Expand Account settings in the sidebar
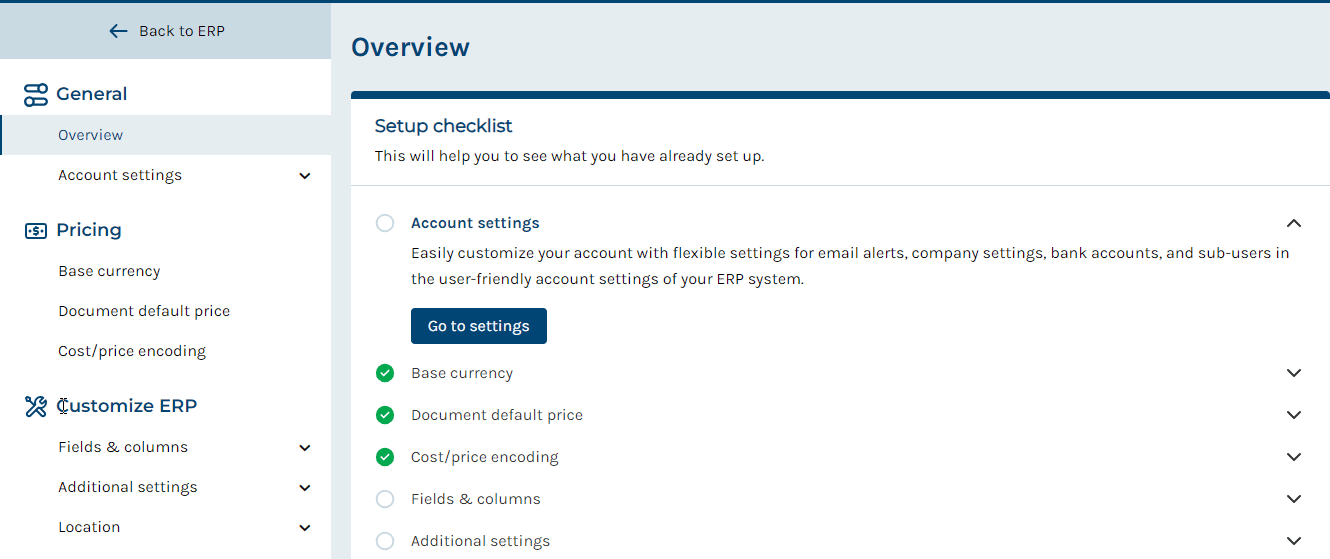Screen dimensions: 1330x559 click(x=305, y=176)
